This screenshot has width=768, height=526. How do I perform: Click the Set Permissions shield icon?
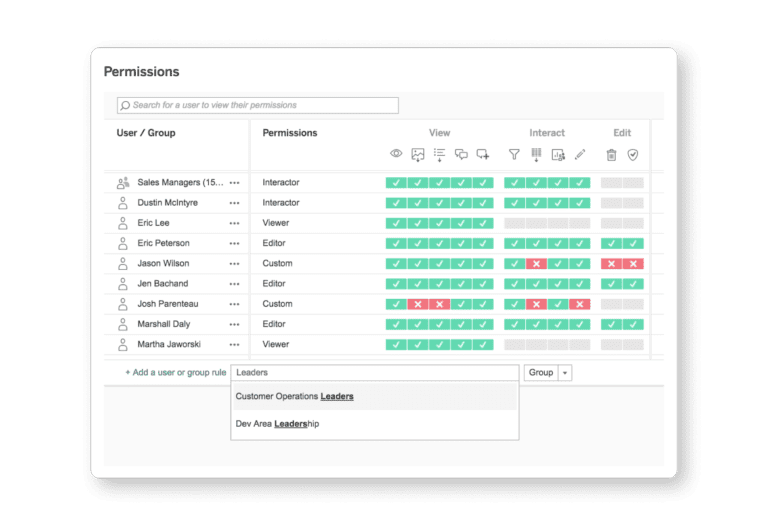point(633,155)
